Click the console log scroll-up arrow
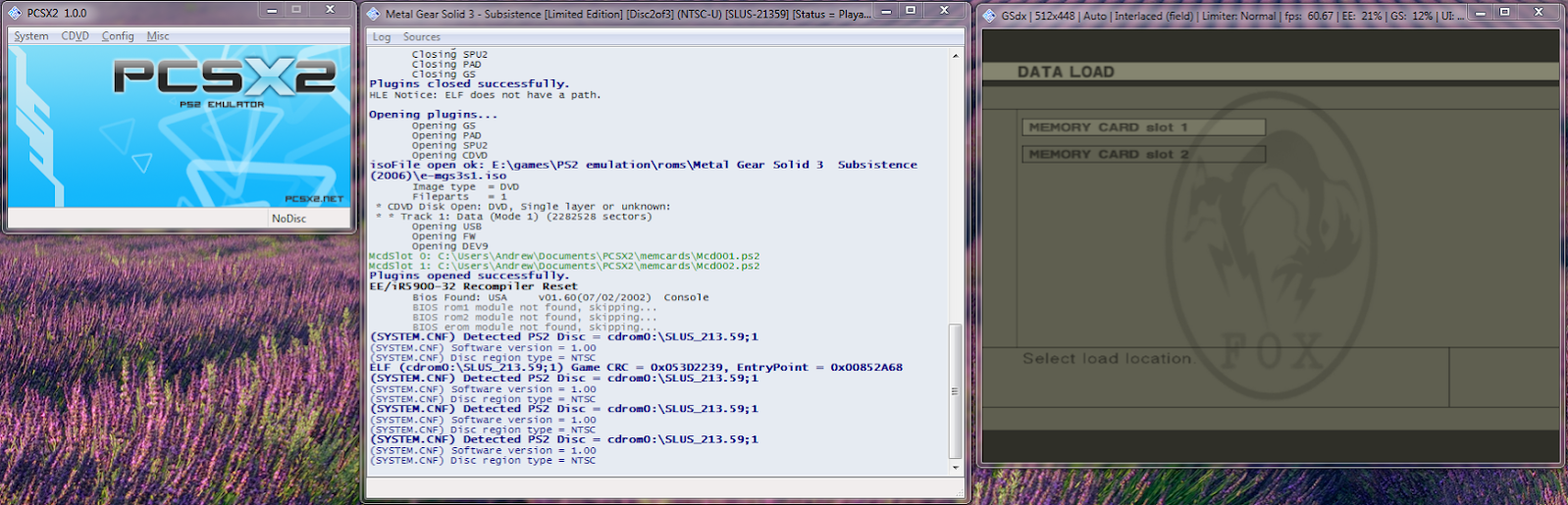 pyautogui.click(x=956, y=56)
